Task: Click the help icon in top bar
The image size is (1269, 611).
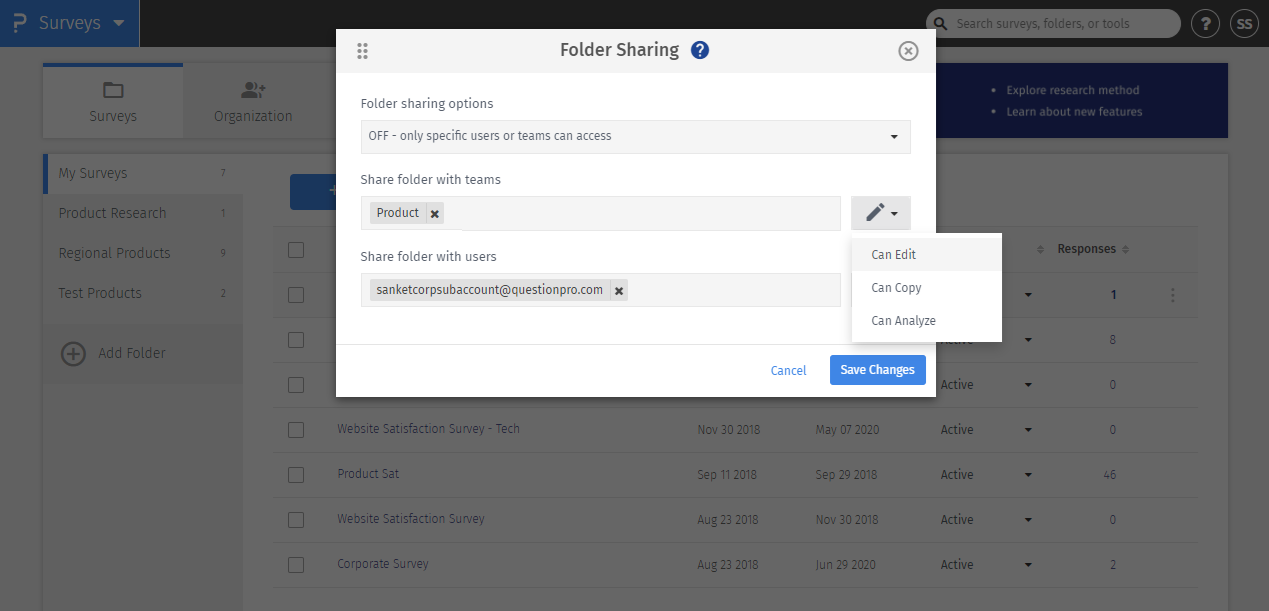Action: 1206,23
